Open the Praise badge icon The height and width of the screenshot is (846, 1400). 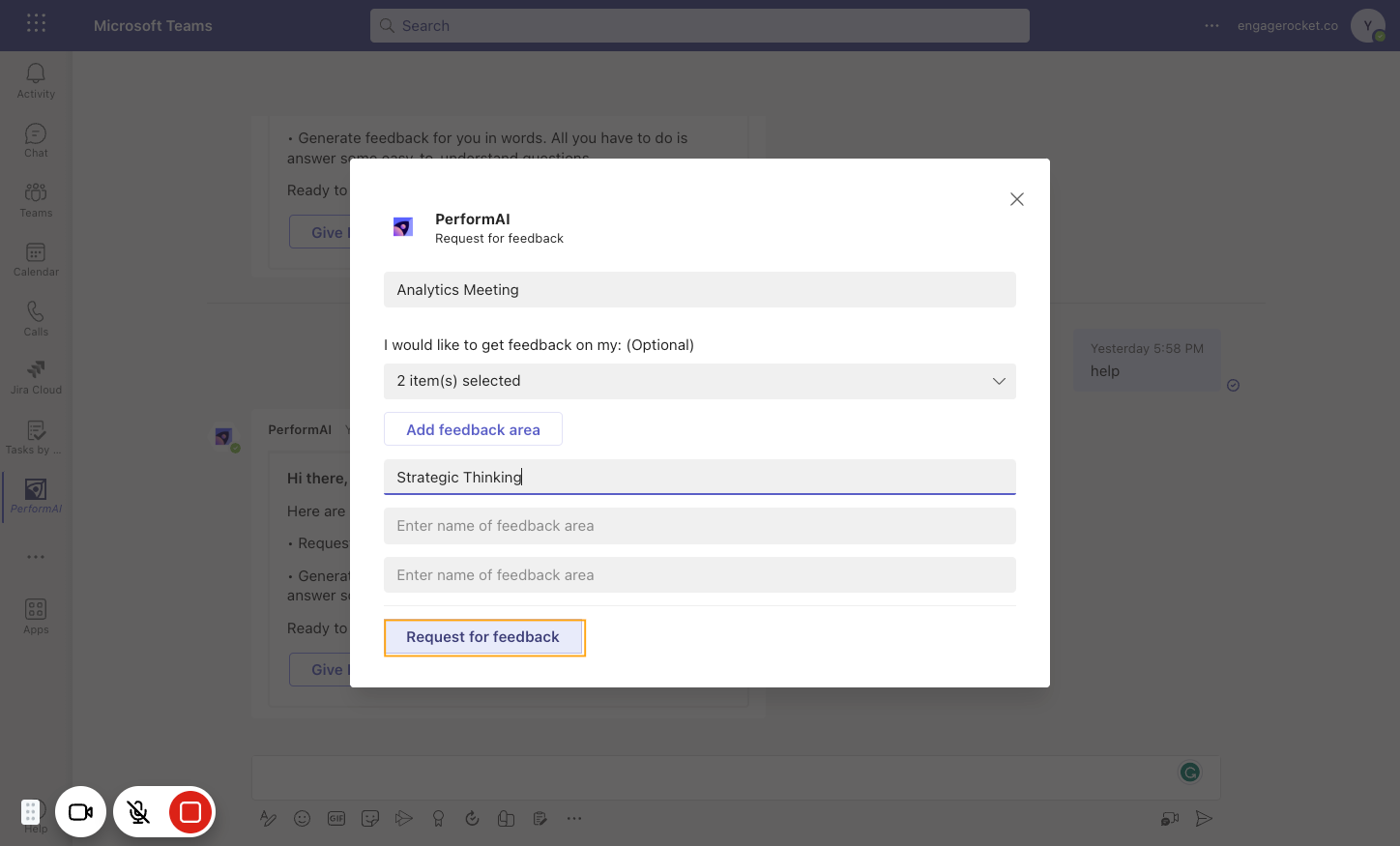tap(438, 819)
